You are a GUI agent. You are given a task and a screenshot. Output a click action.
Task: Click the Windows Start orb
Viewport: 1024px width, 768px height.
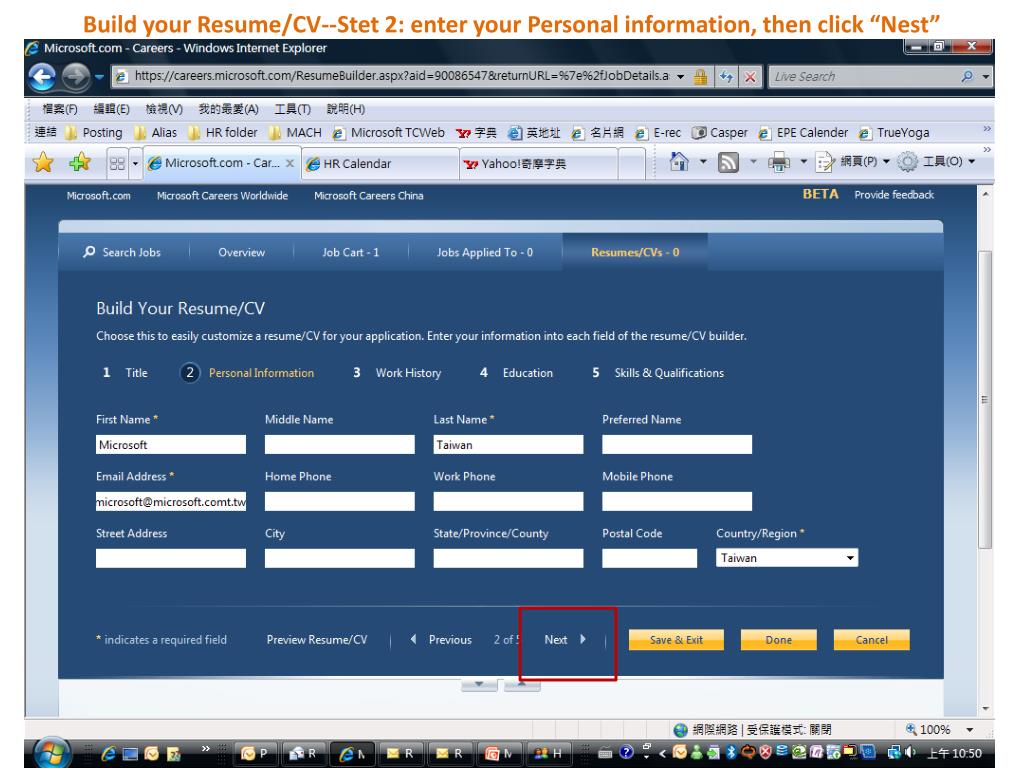[x=52, y=753]
